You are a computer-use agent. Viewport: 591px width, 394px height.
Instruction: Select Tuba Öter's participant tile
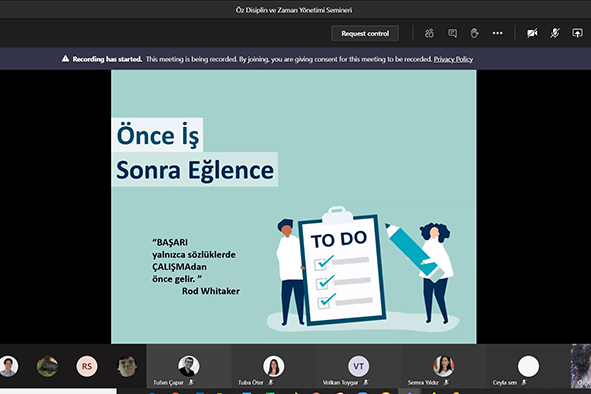click(274, 366)
